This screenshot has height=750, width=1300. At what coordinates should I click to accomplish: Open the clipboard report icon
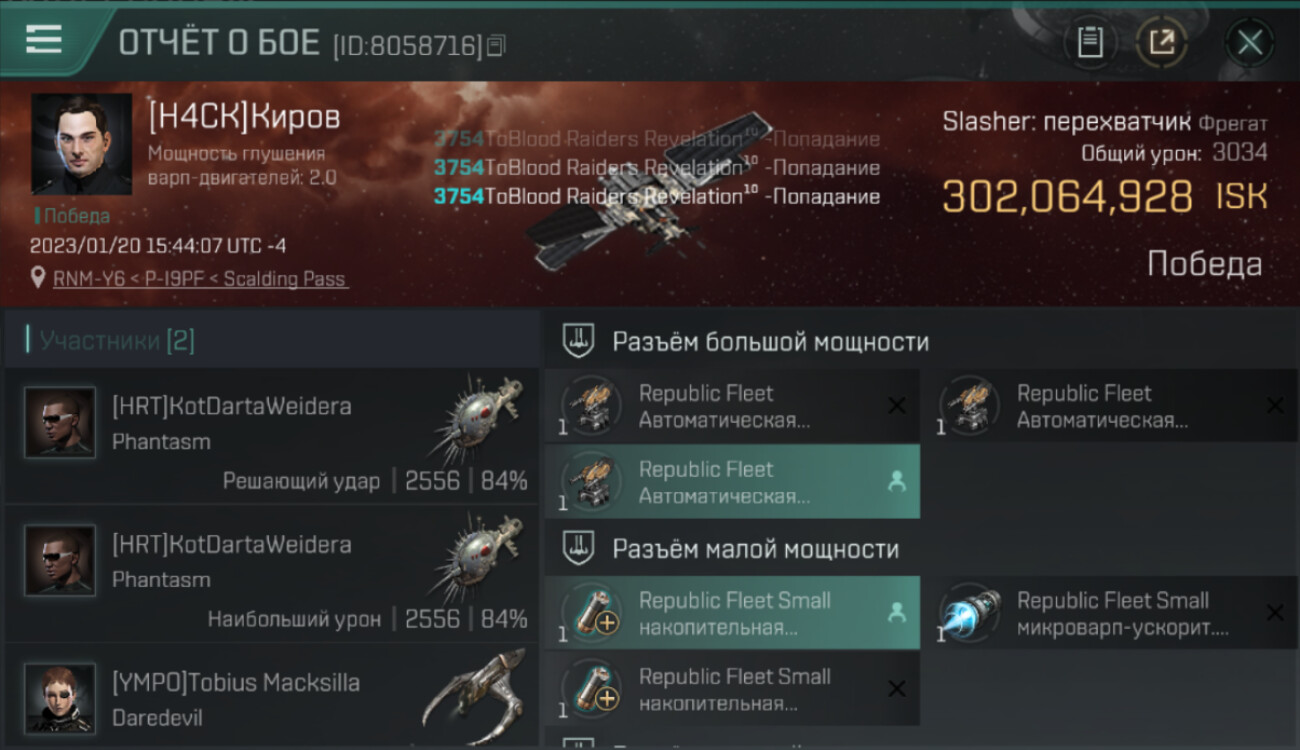click(x=1090, y=42)
